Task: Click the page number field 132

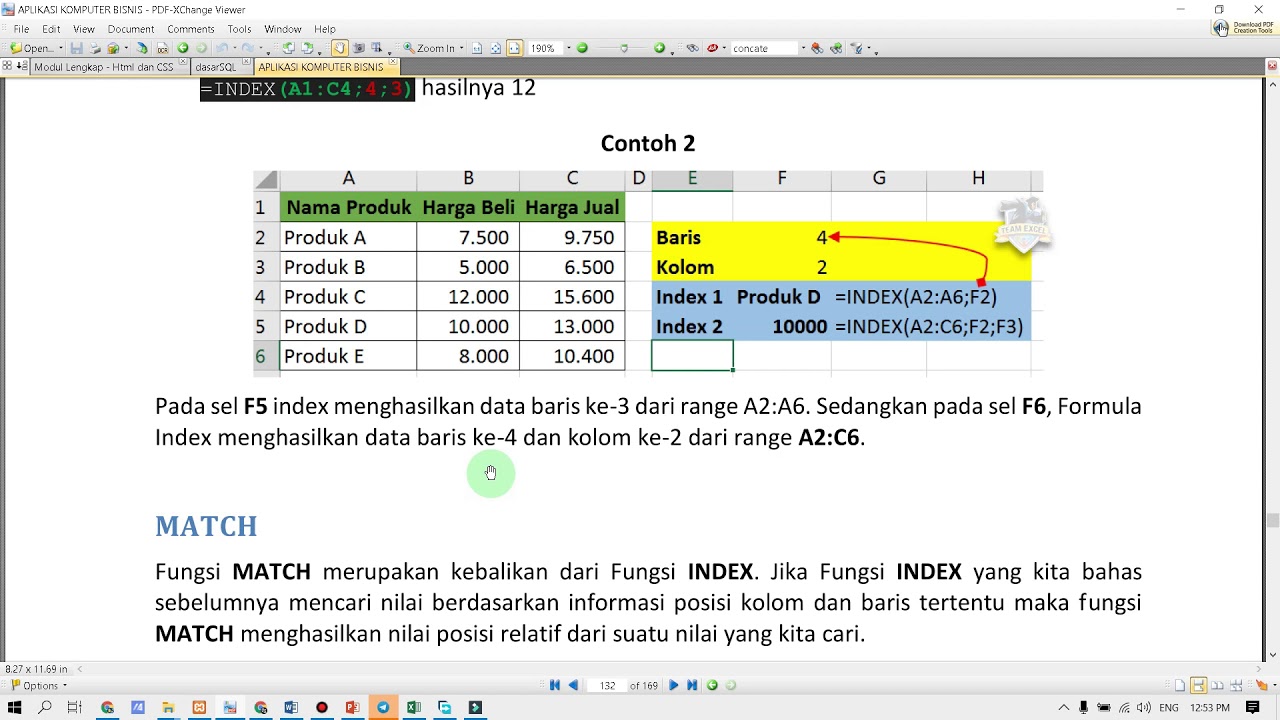Action: 607,685
